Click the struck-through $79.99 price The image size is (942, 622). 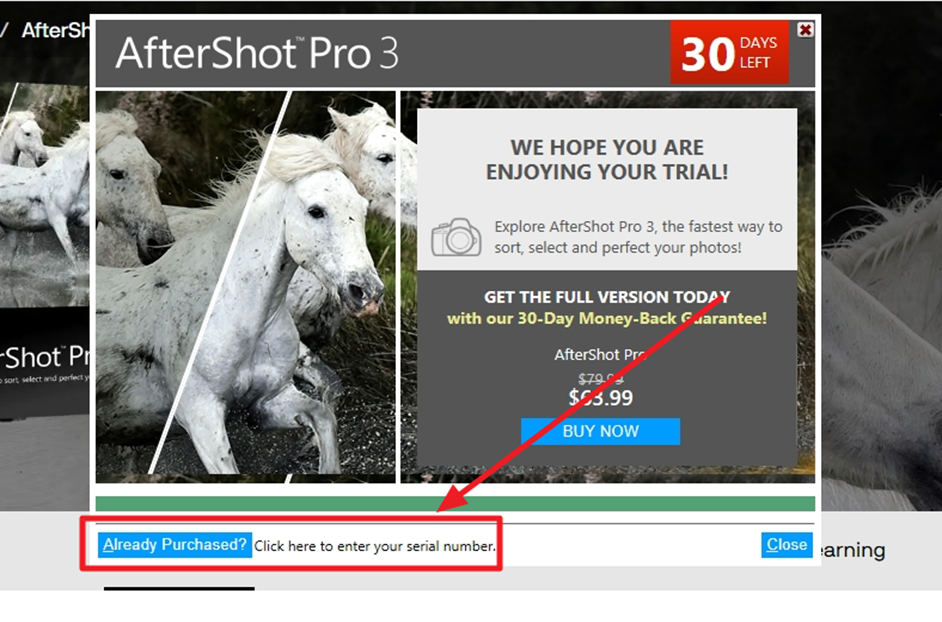pyautogui.click(x=600, y=379)
